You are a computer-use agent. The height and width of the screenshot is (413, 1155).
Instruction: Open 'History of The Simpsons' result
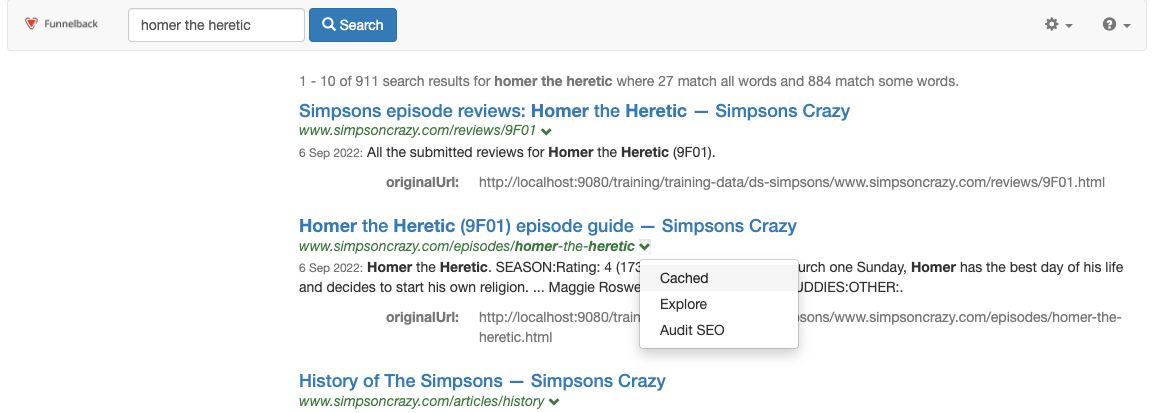[x=482, y=381]
